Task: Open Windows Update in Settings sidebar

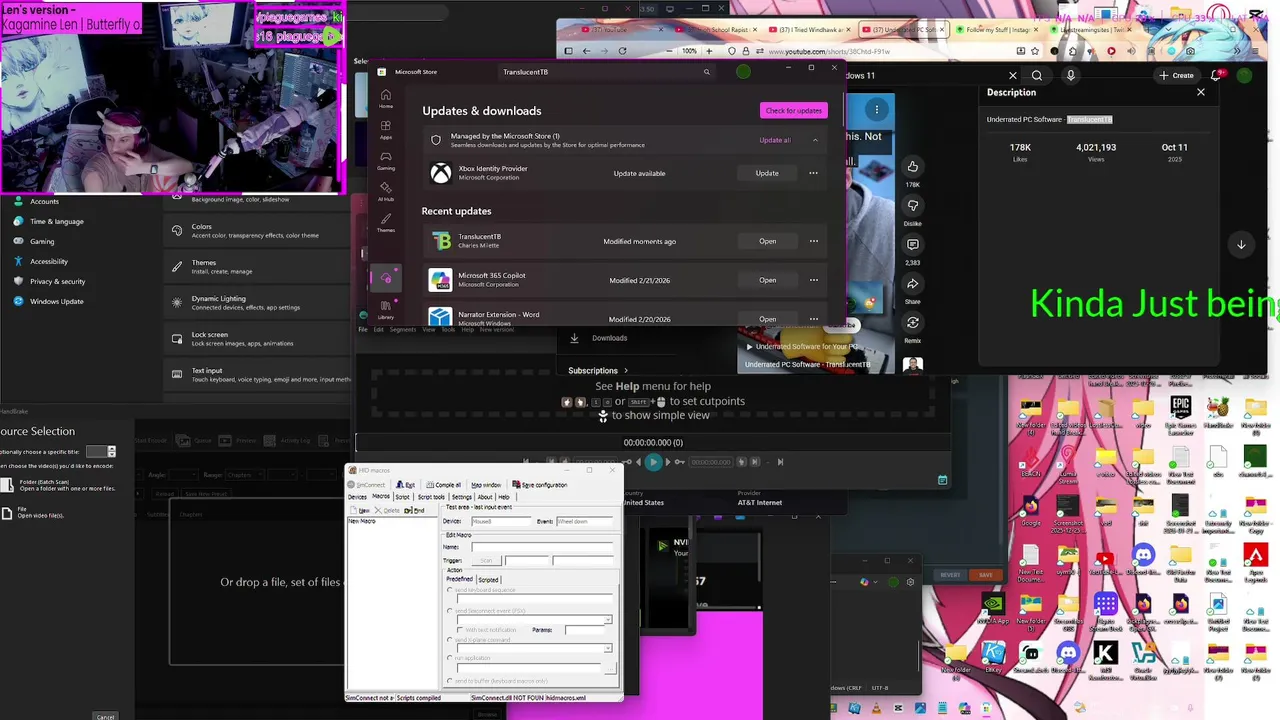Action: [56, 301]
